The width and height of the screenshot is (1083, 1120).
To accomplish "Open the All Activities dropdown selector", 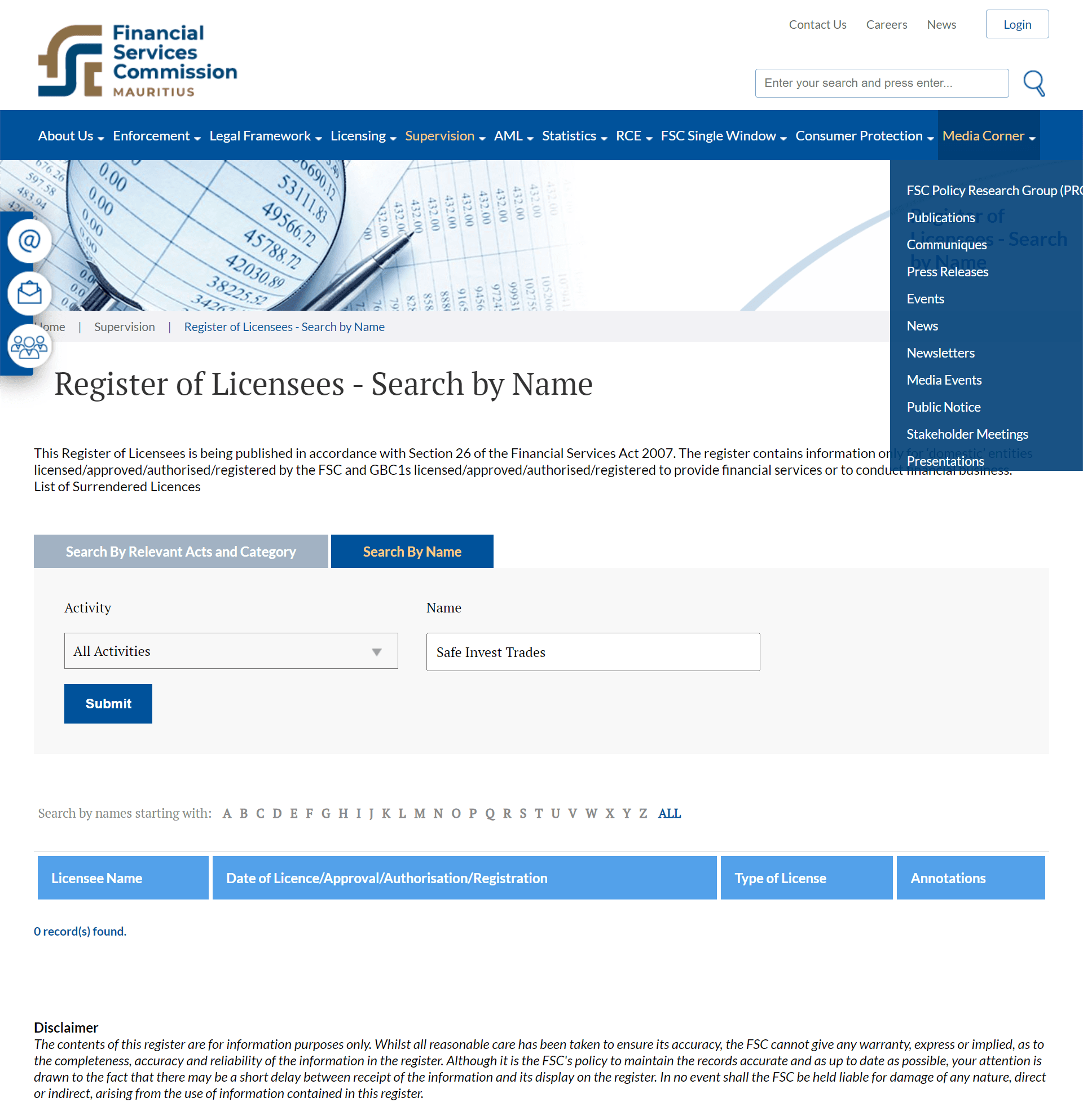I will pyautogui.click(x=229, y=650).
